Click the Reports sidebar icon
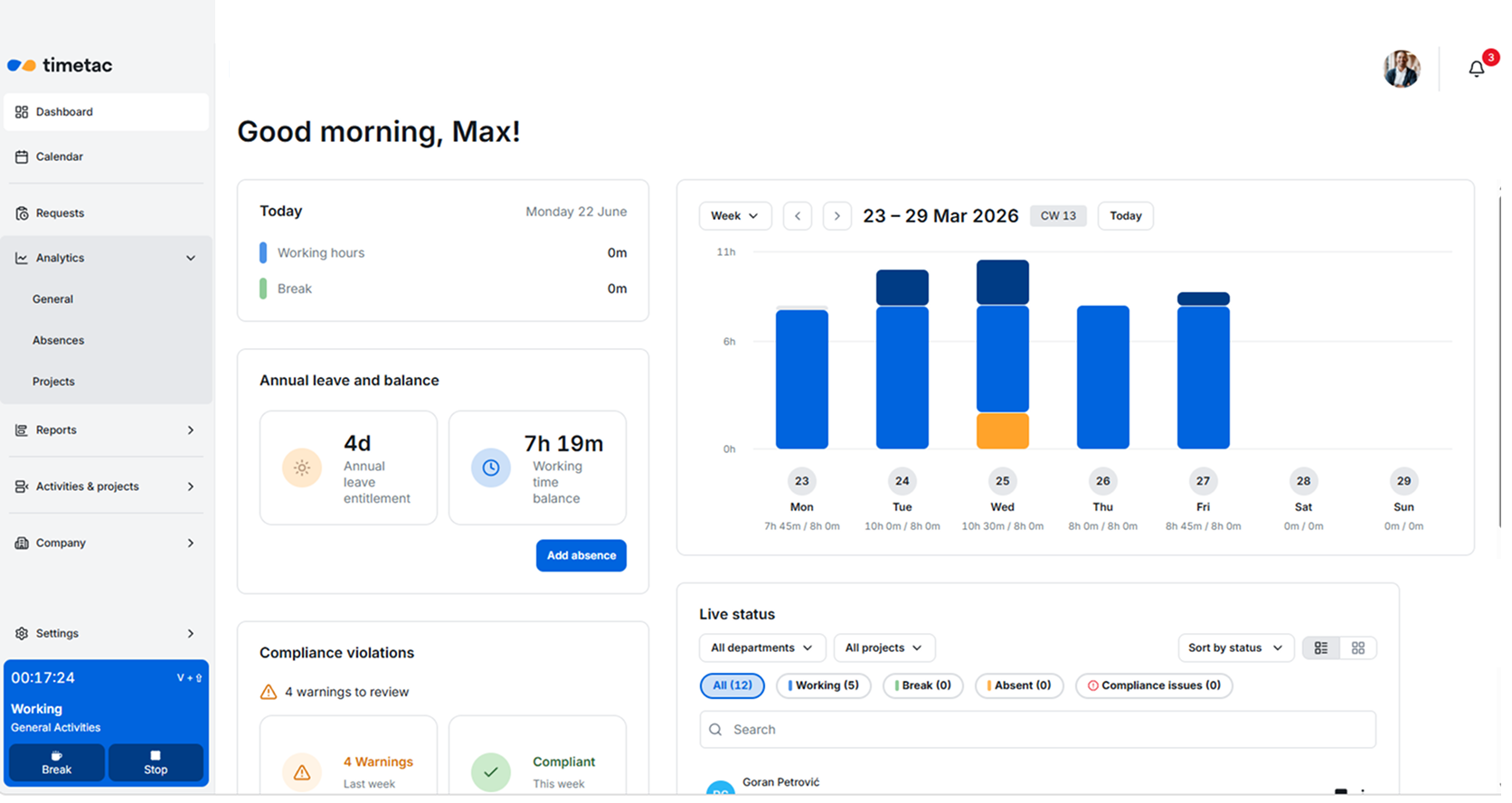The image size is (1512, 803). 22,430
